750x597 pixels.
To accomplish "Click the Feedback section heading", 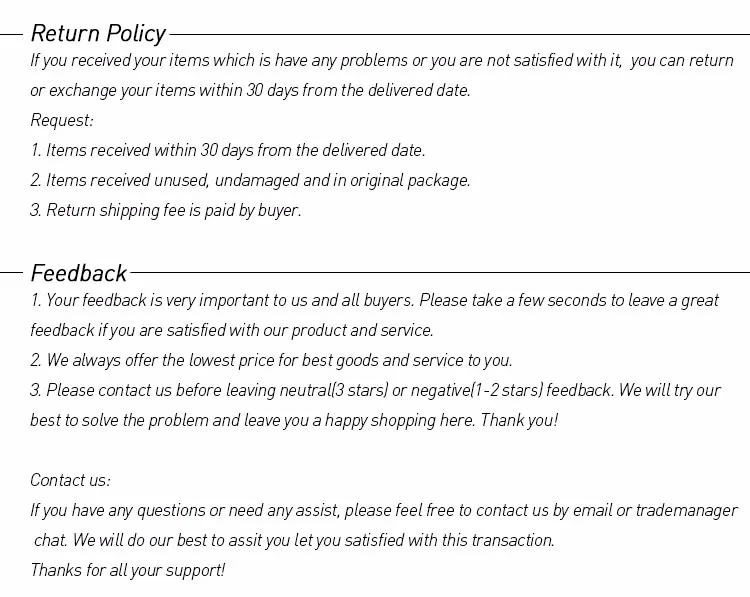I will 78,274.
